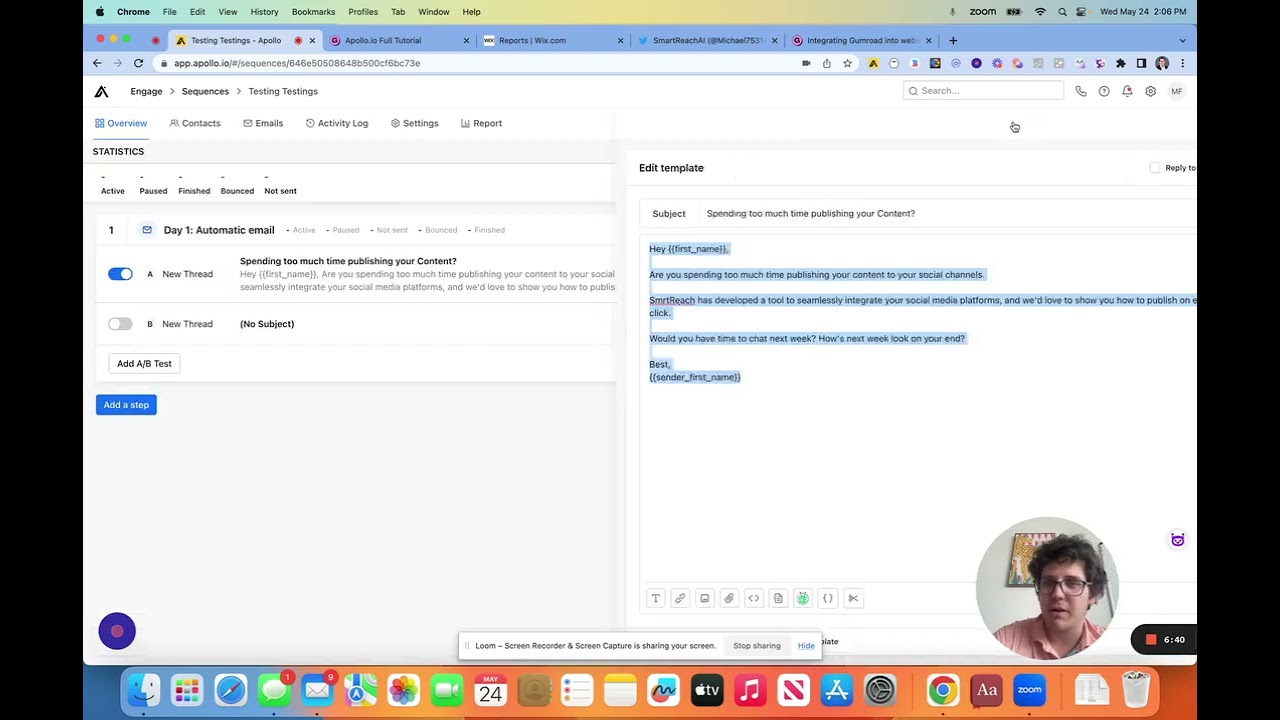Screen dimensions: 1280x720
Task: Turn on variant B toggle
Action: tap(120, 324)
